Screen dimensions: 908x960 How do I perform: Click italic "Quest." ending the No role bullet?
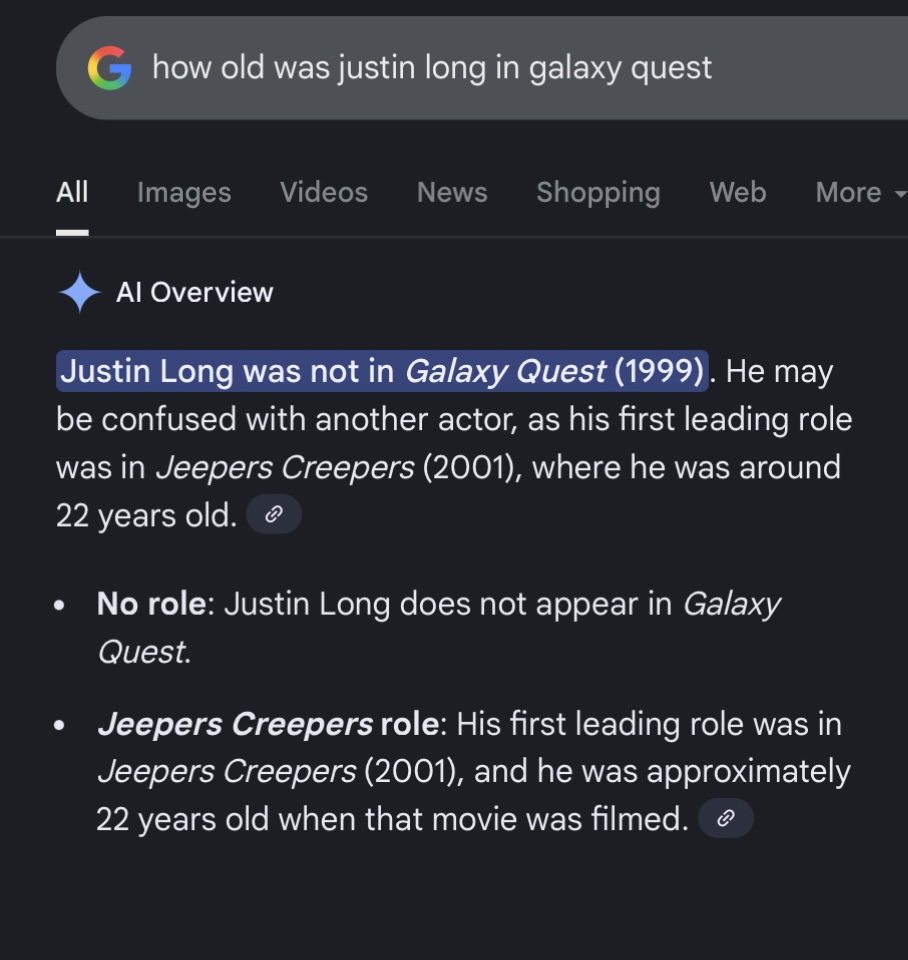[x=143, y=652]
